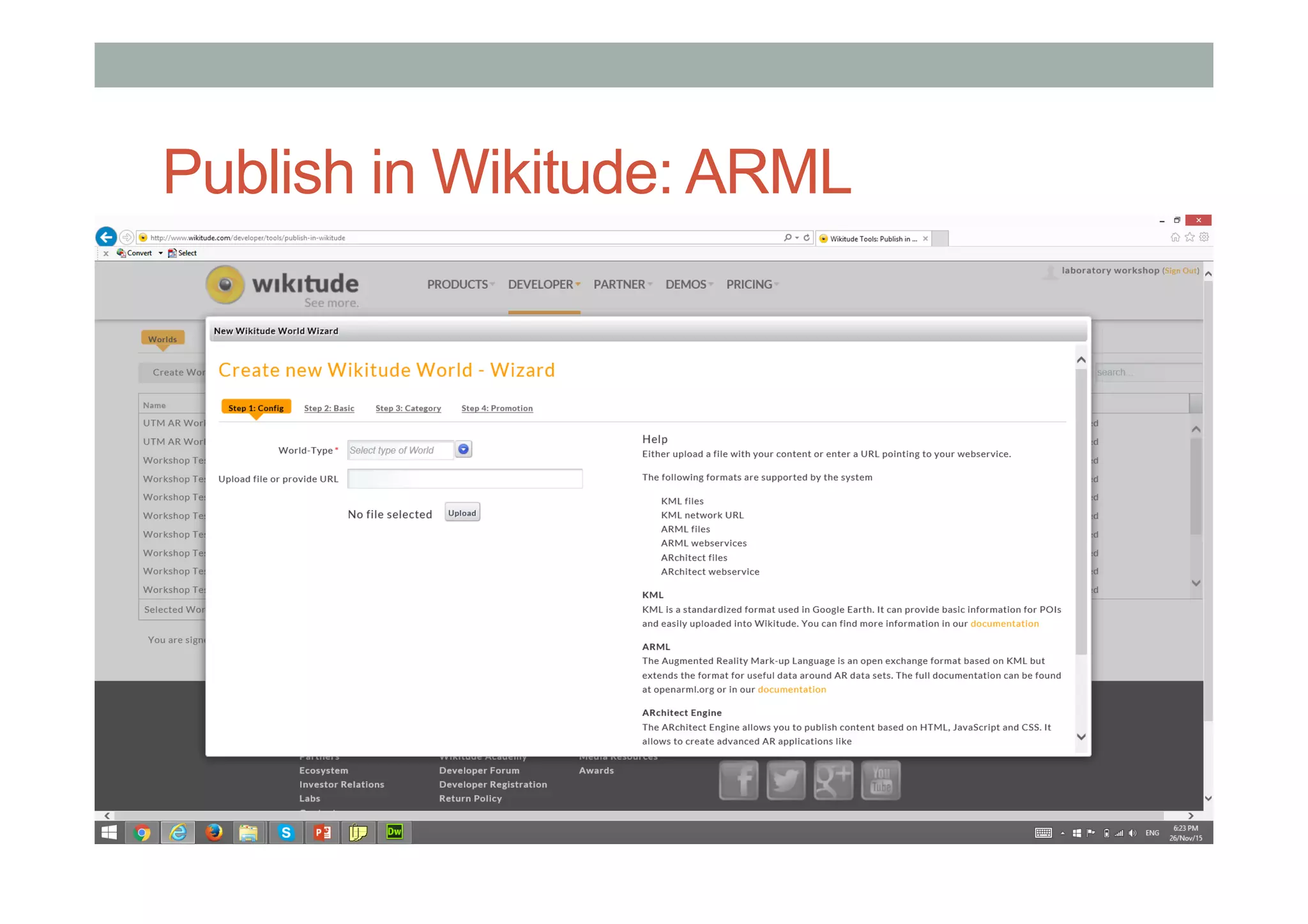The image size is (1308, 924).
Task: Click the Convert toolbar button
Action: [x=134, y=253]
